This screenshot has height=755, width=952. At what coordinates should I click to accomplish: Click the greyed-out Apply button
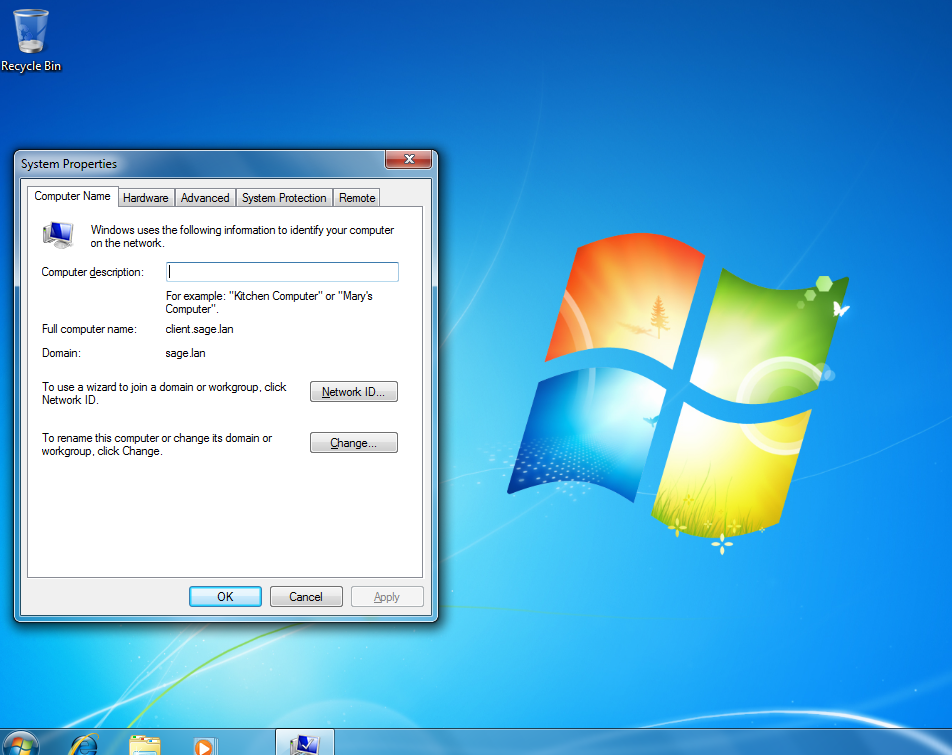pyautogui.click(x=387, y=597)
